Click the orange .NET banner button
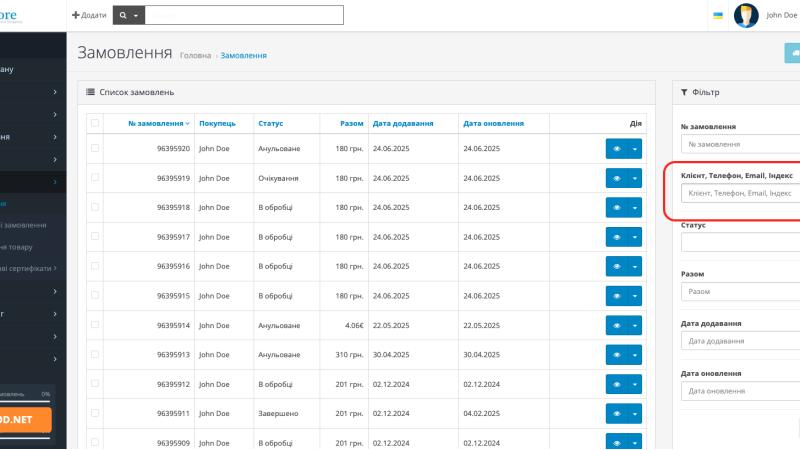This screenshot has height=450, width=800. [26, 419]
